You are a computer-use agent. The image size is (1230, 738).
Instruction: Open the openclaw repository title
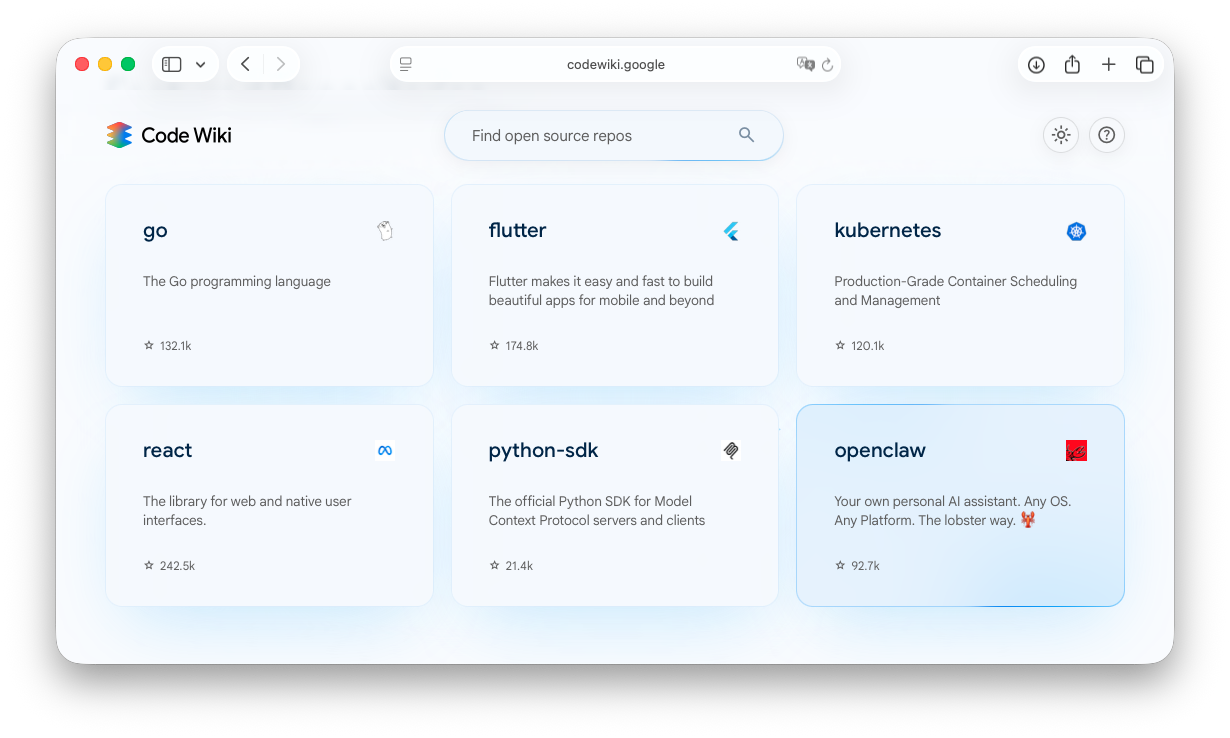coord(880,451)
